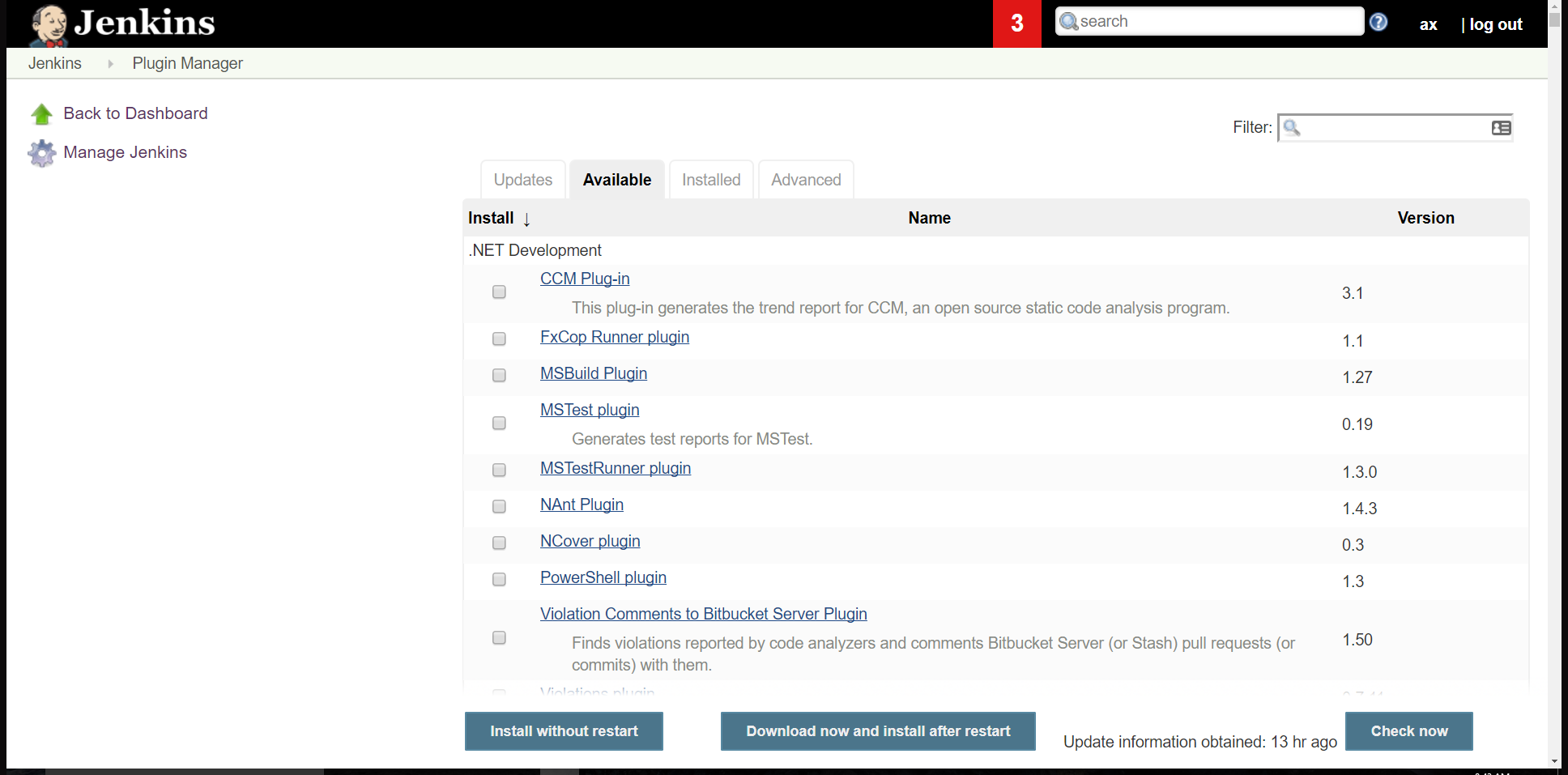Open the search help question mark icon

[x=1378, y=22]
